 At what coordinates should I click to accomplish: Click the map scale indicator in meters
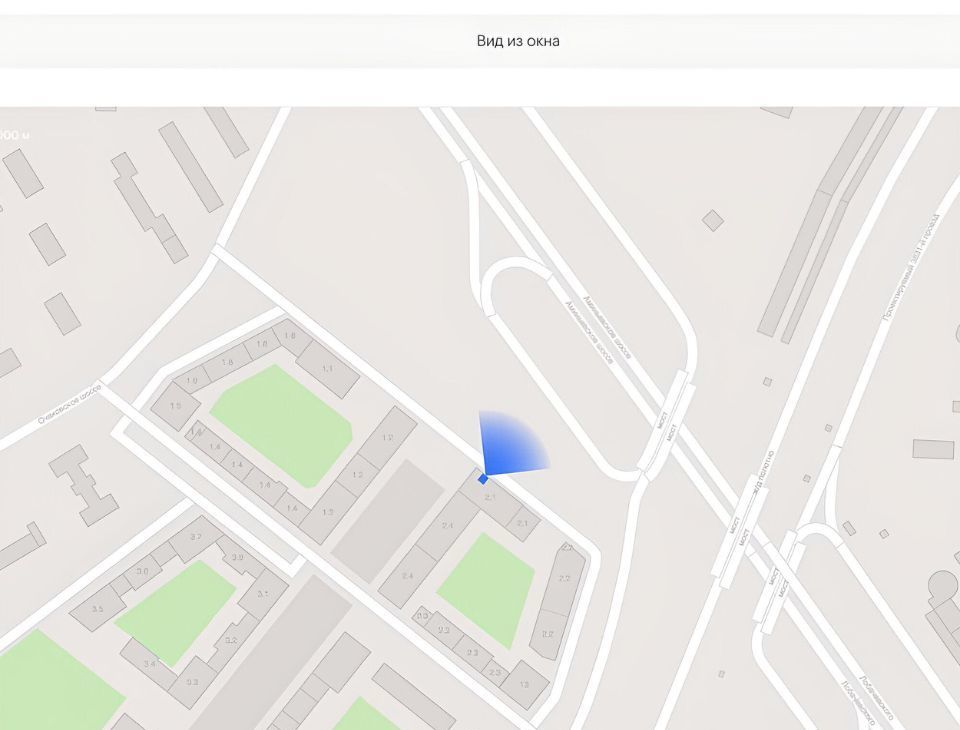(x=13, y=135)
